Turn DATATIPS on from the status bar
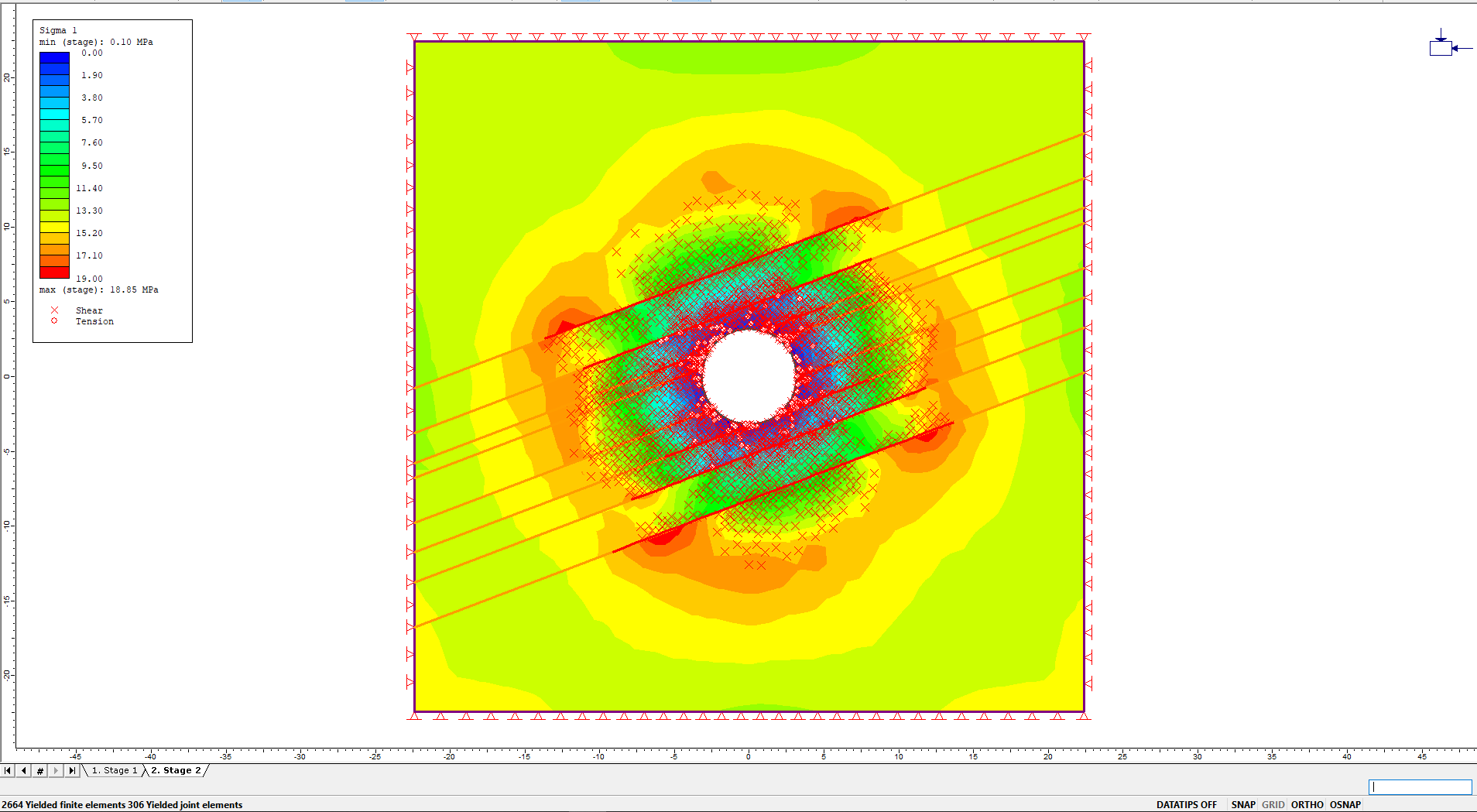Screen dimensions: 1477x812 click(x=1187, y=804)
